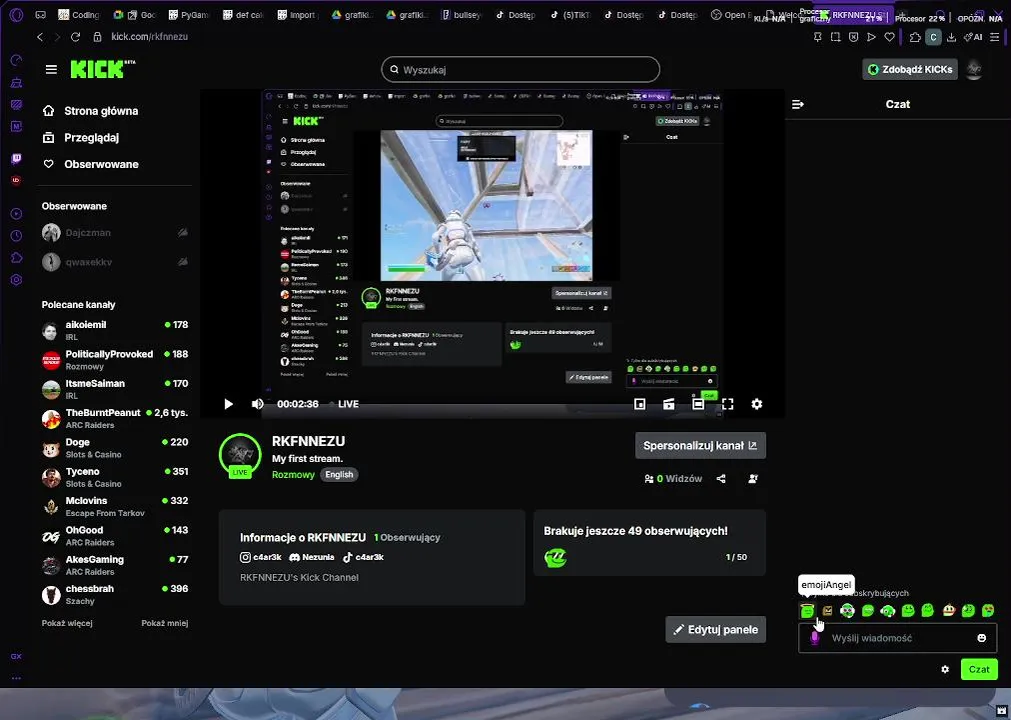Activate picture-in-picture in the player
The image size is (1011, 720).
click(x=640, y=404)
